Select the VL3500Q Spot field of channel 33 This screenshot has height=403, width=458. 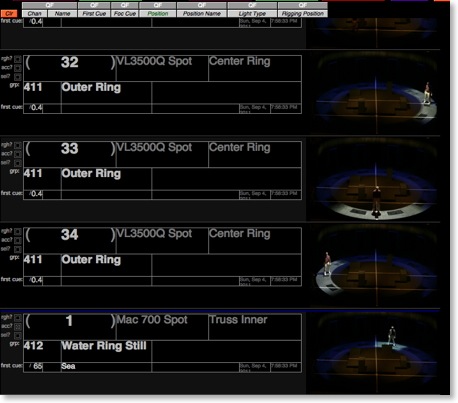pos(162,154)
